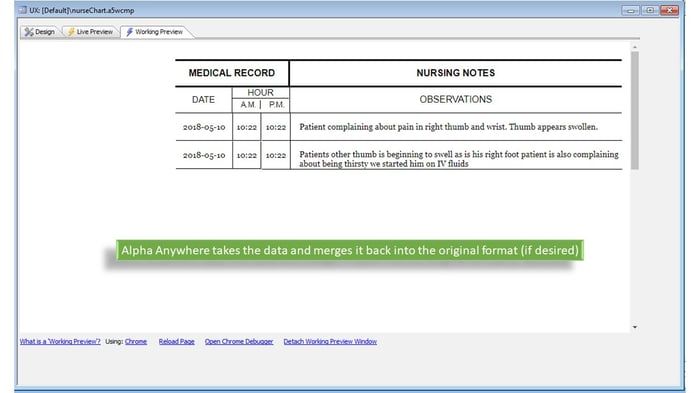
Task: Minimize the nurseChart window
Action: pos(630,10)
